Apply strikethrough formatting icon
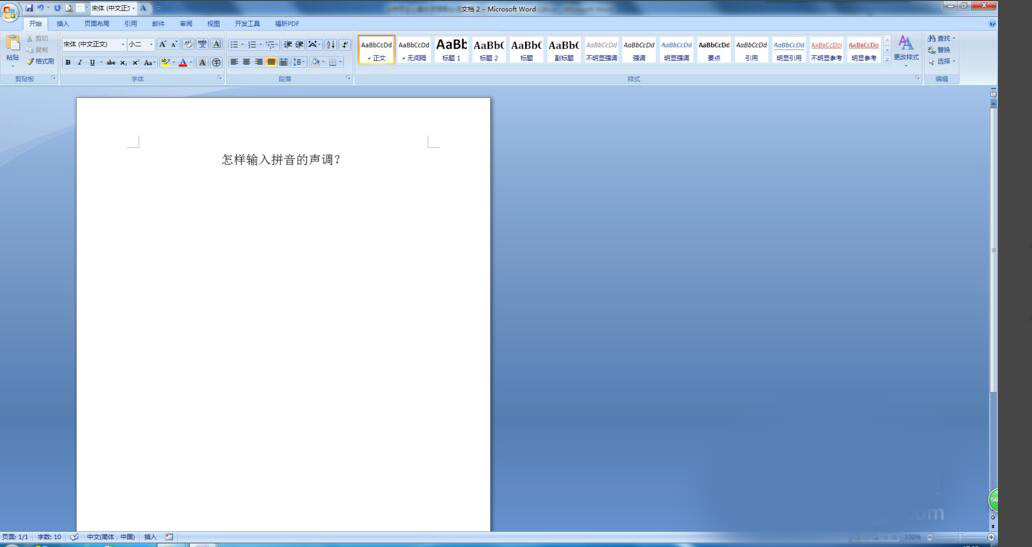 (111, 63)
